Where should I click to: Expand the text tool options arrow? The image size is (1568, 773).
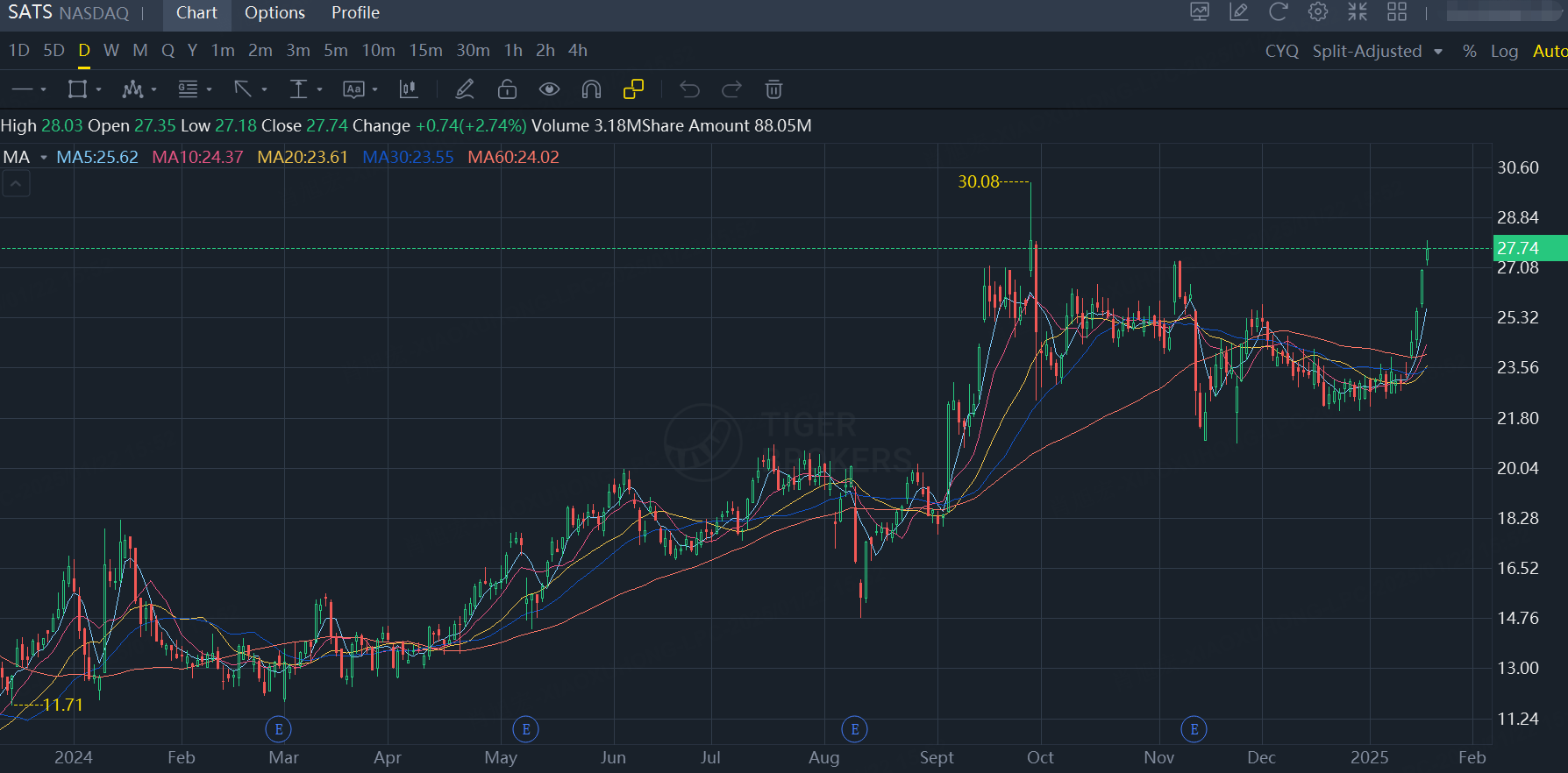pyautogui.click(x=374, y=89)
